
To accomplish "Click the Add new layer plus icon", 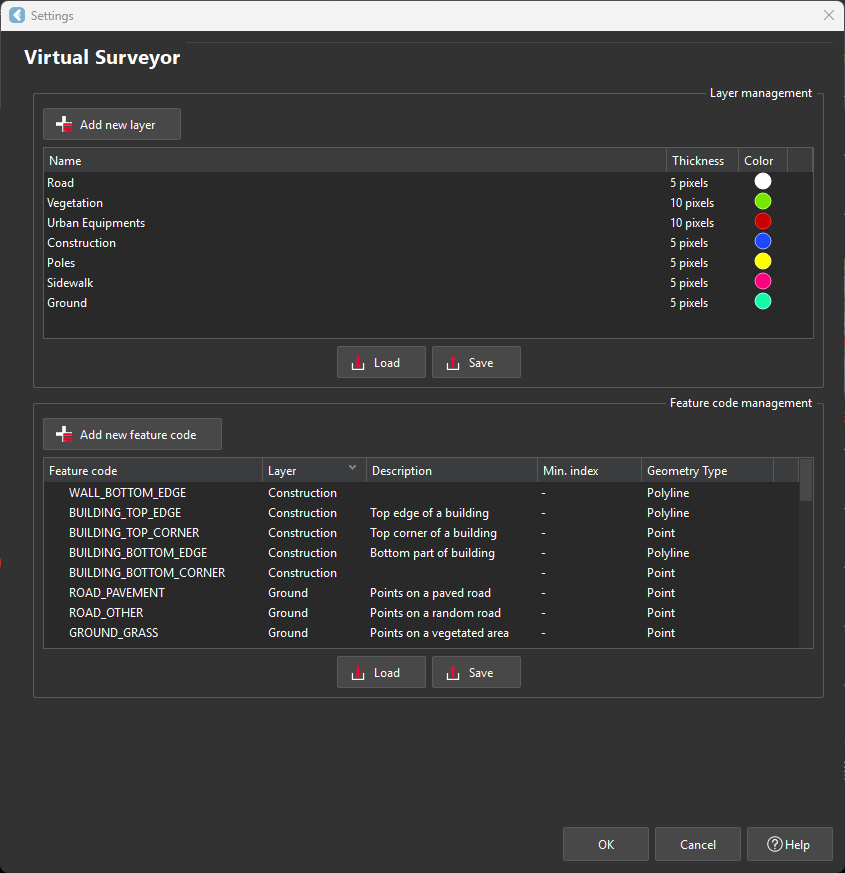I will click(x=64, y=125).
